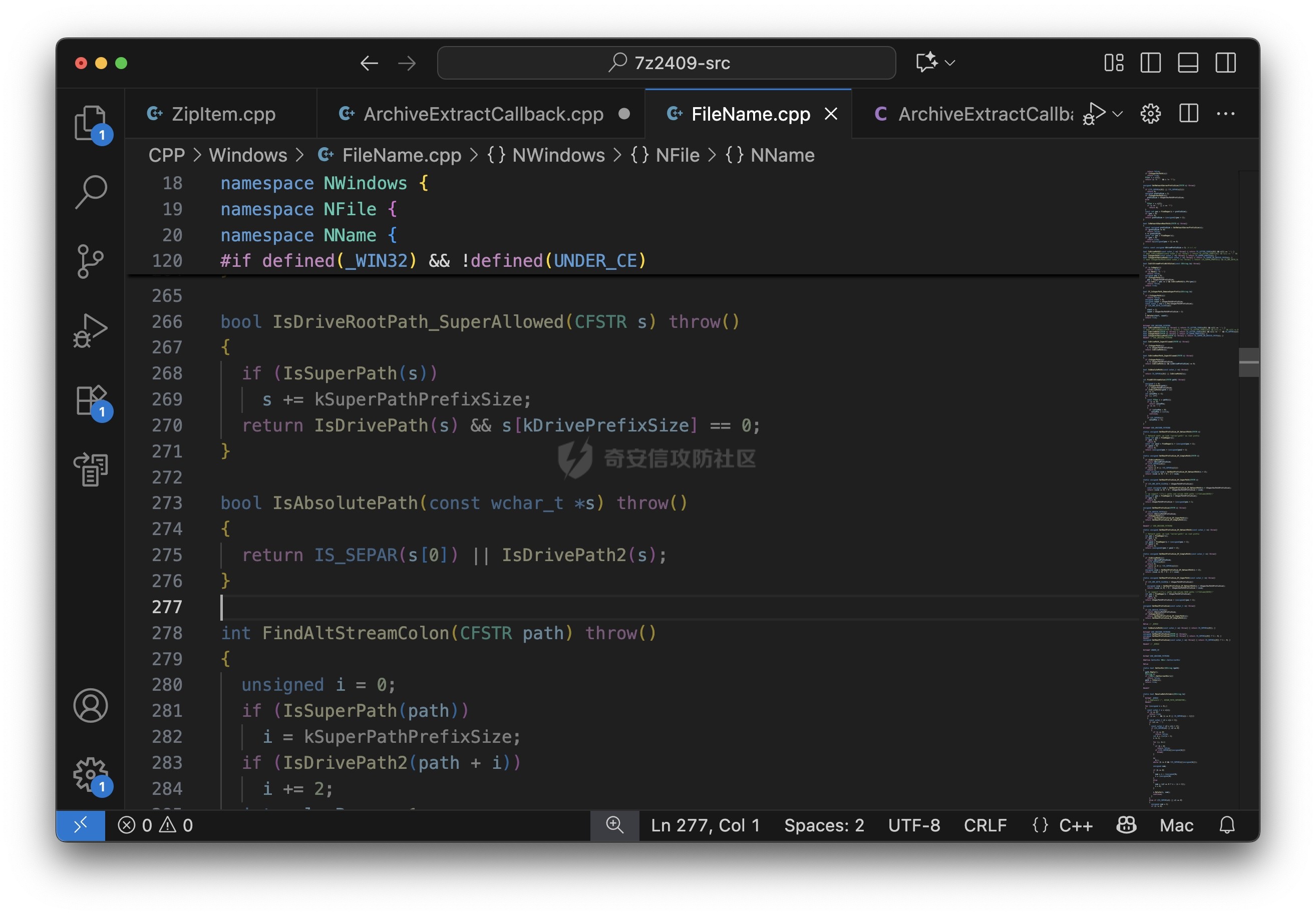Click the minimap scrollbar slider
The width and height of the screenshot is (1316, 916).
click(1248, 362)
